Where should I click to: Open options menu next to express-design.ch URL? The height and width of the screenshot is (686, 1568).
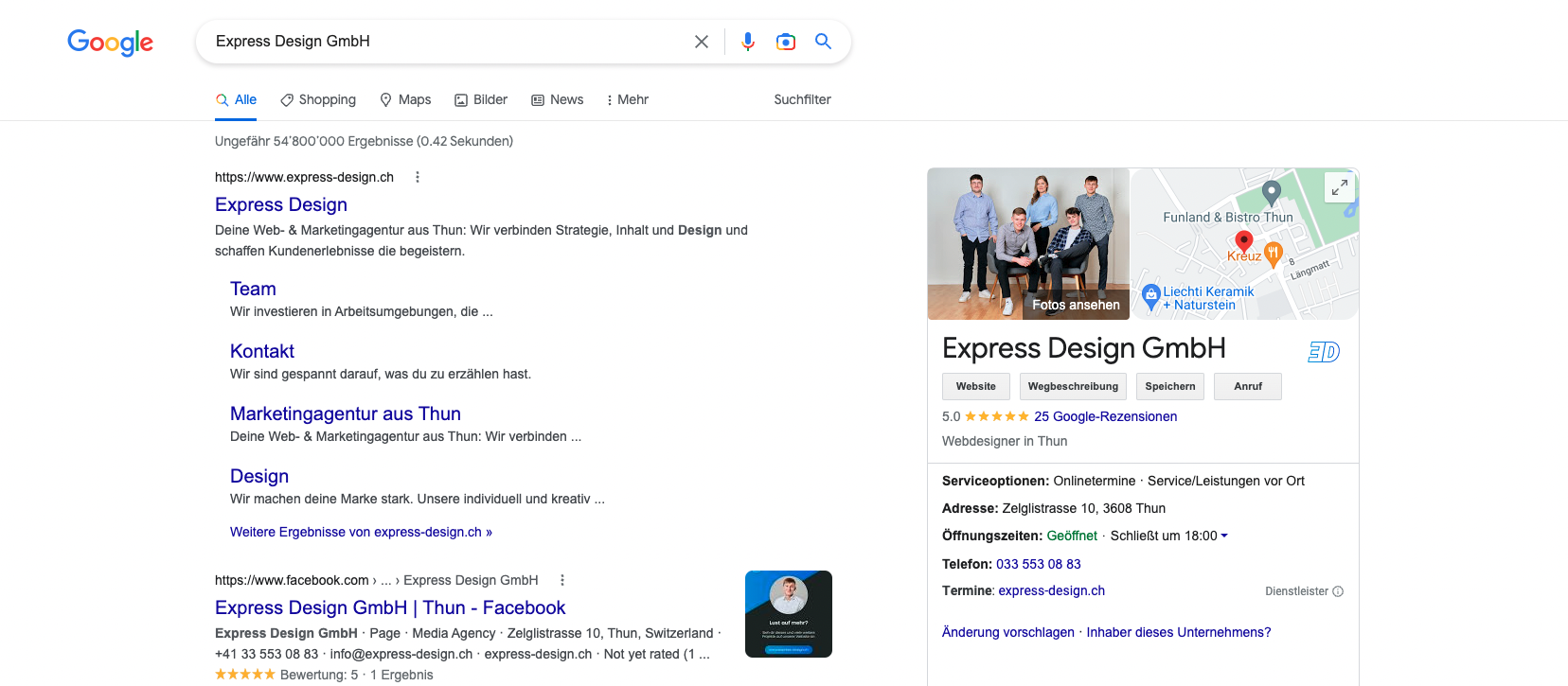[x=418, y=177]
